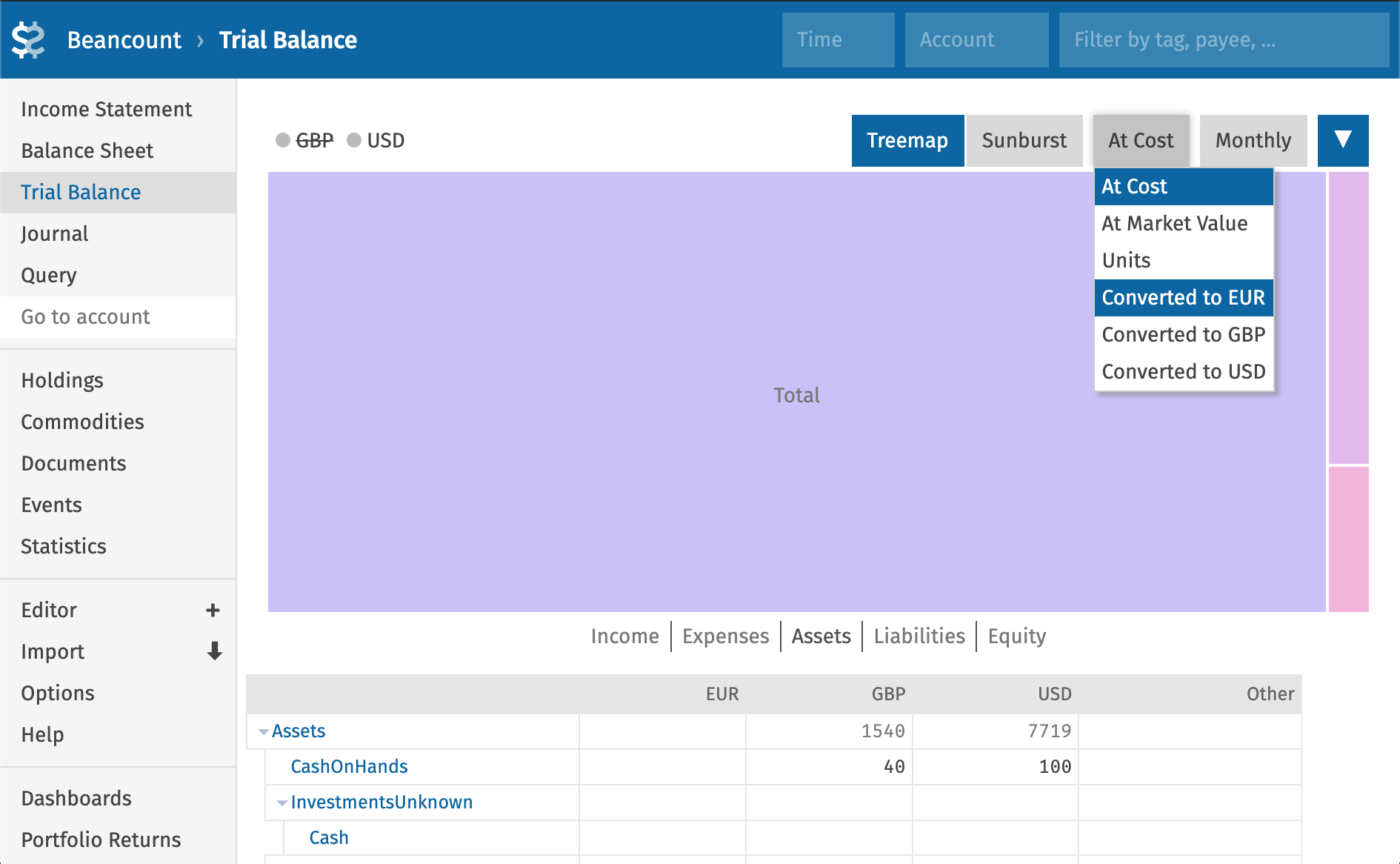This screenshot has width=1400, height=864.
Task: Open Statistics in sidebar
Action: point(118,547)
